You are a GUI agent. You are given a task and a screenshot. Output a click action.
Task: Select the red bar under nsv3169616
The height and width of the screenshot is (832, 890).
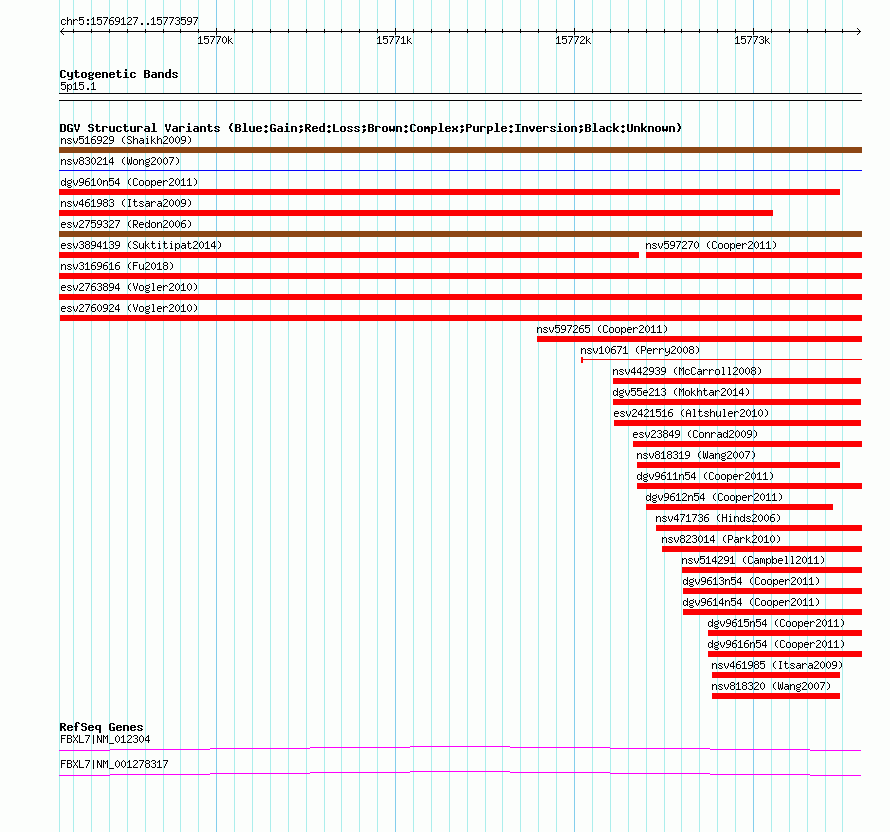click(460, 276)
